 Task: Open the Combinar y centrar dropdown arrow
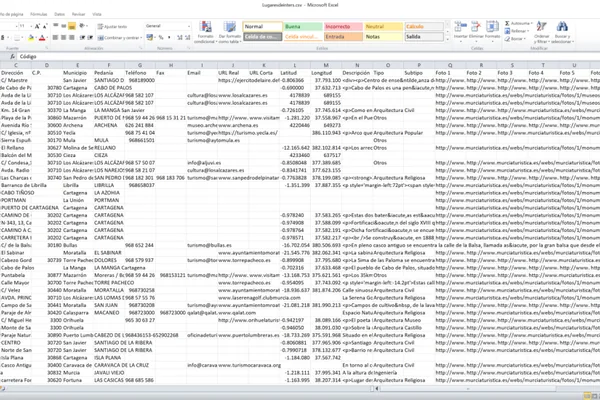[x=141, y=38]
